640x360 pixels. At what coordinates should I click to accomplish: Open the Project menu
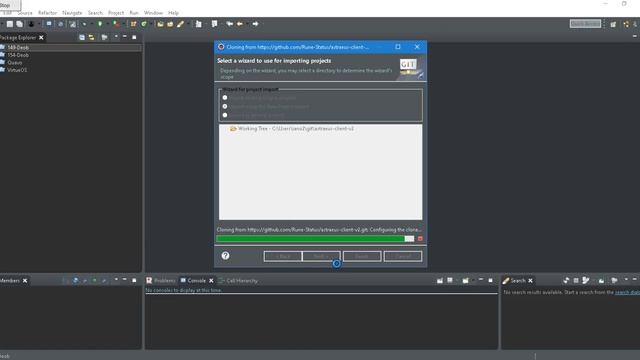(x=116, y=13)
